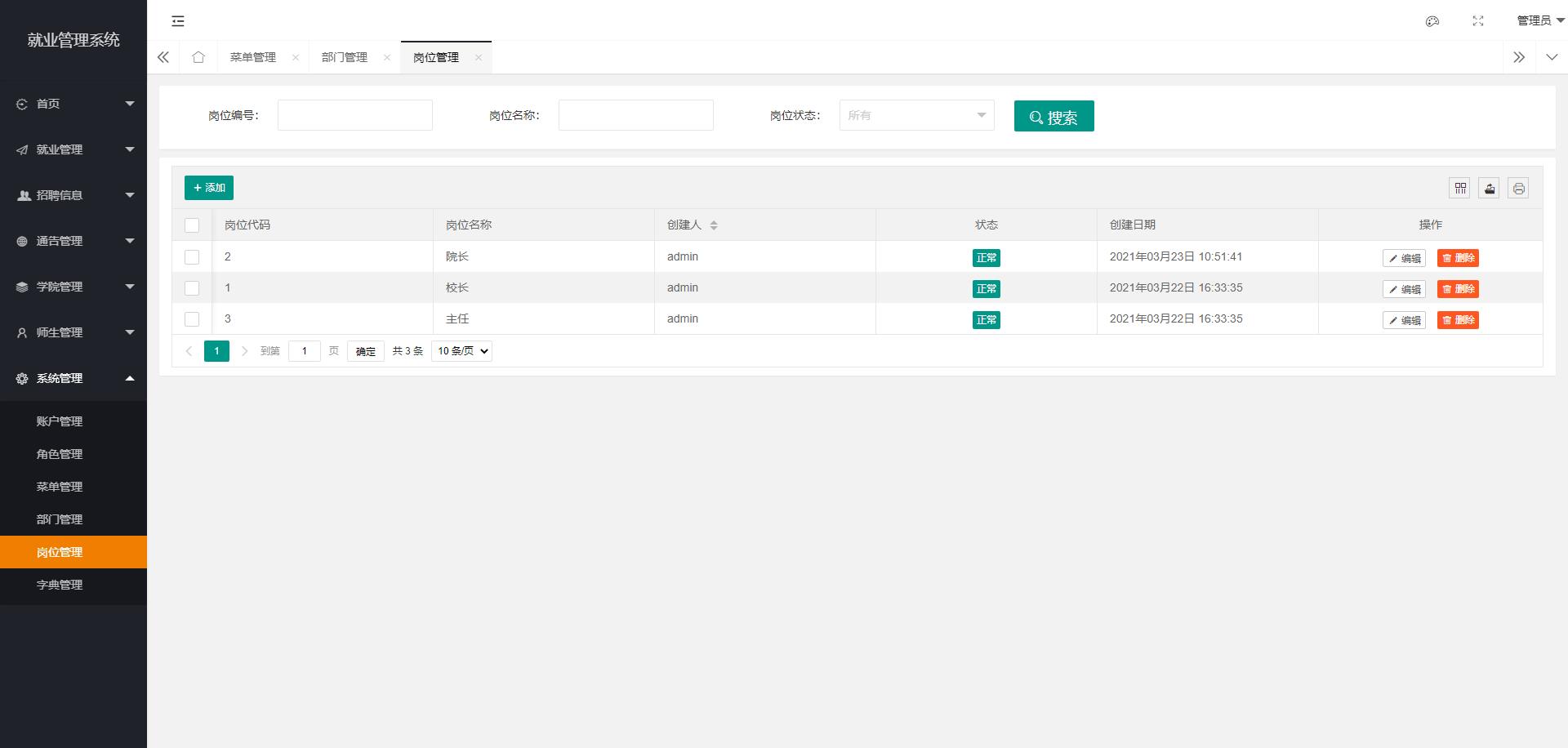Click the 招聘信息 people icon
The image size is (1568, 748).
[x=24, y=196]
